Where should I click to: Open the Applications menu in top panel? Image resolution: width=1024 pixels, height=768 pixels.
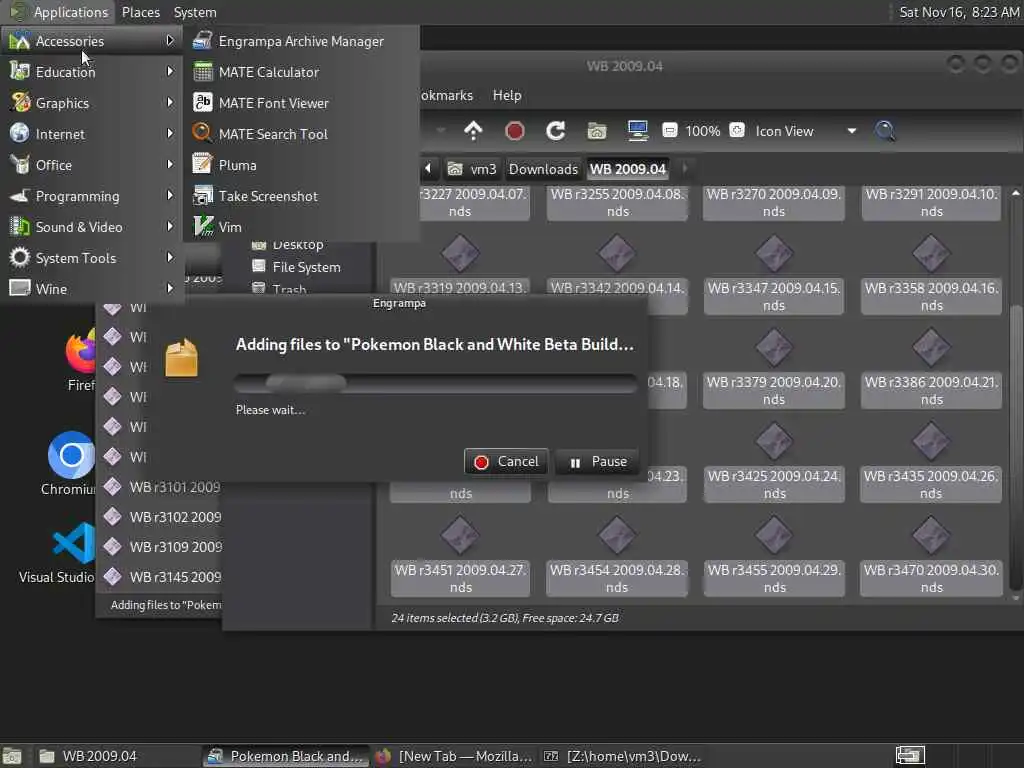pyautogui.click(x=59, y=12)
